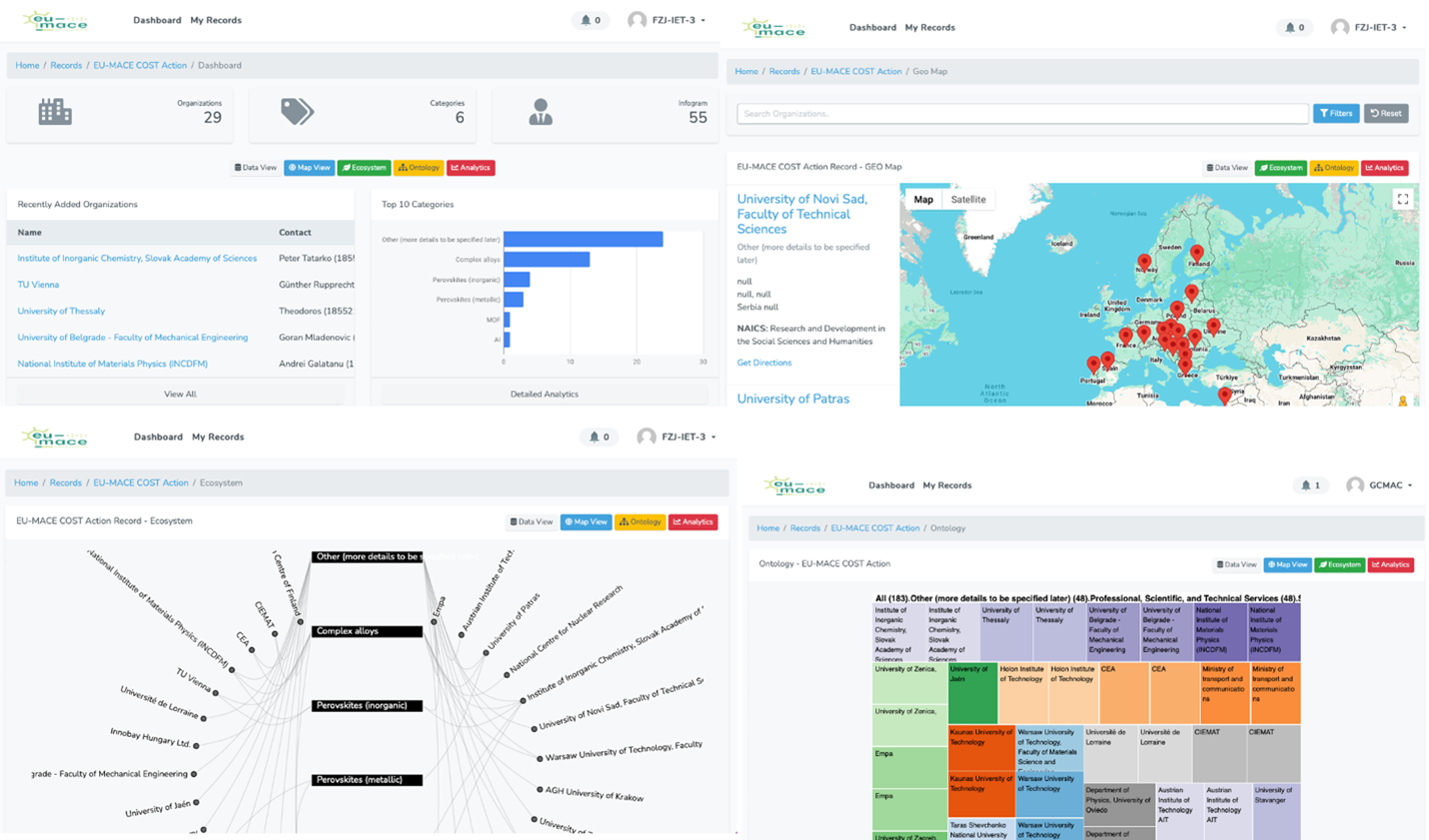Click EU-MACE COST Action breadcrumb in the Ecosystem panel
This screenshot has height=840, width=1429.
click(141, 482)
